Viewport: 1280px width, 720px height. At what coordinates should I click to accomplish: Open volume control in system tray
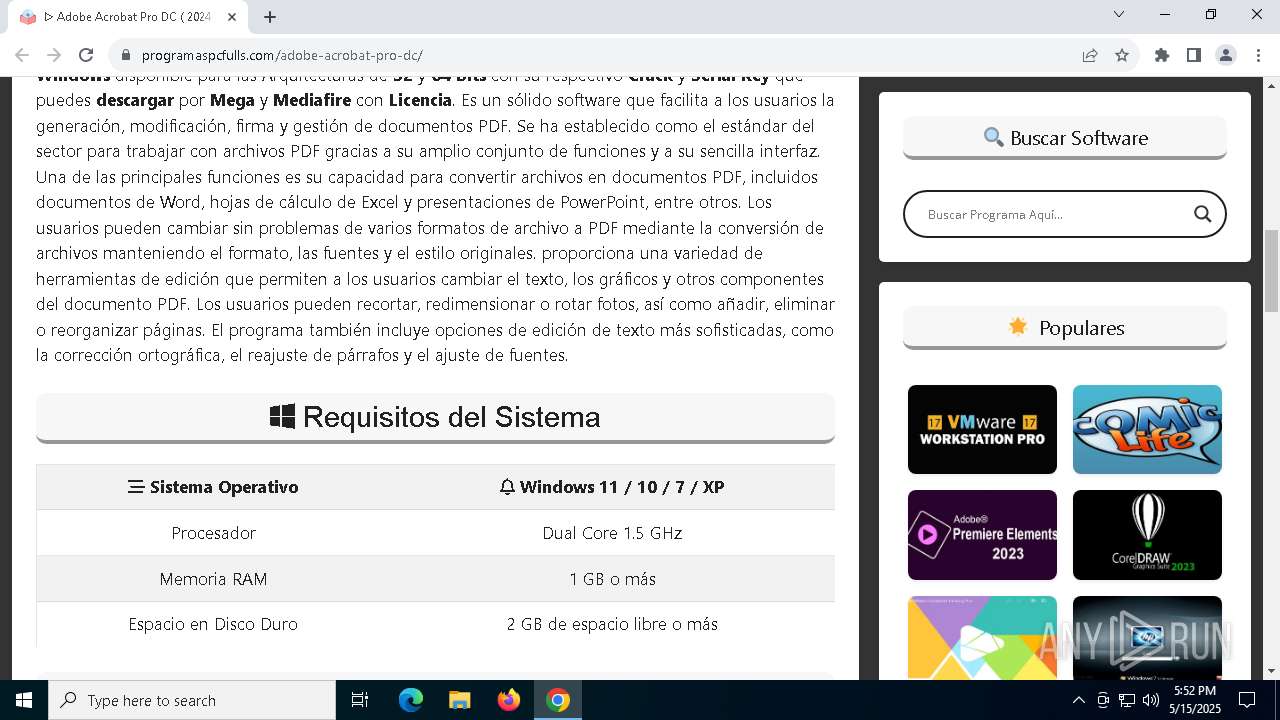pos(1150,700)
